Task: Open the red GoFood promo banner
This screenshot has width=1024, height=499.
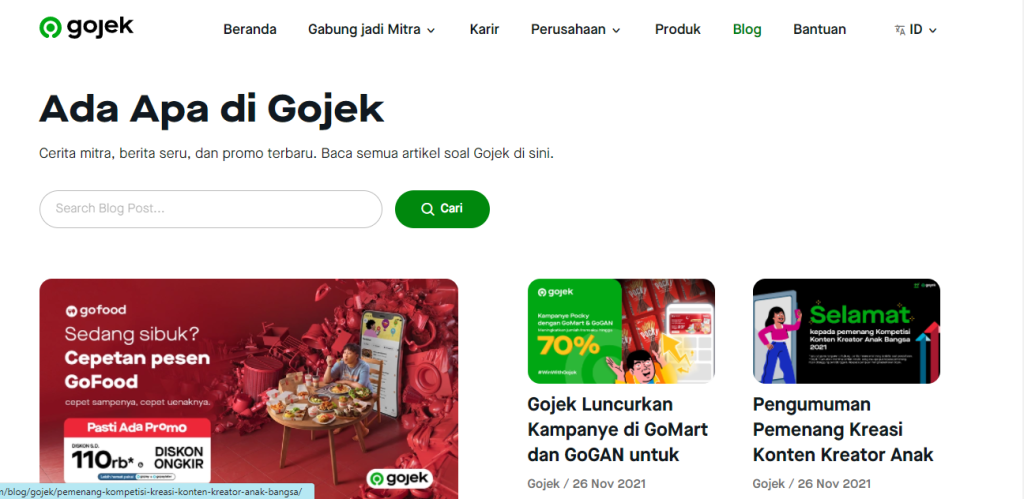Action: (249, 389)
